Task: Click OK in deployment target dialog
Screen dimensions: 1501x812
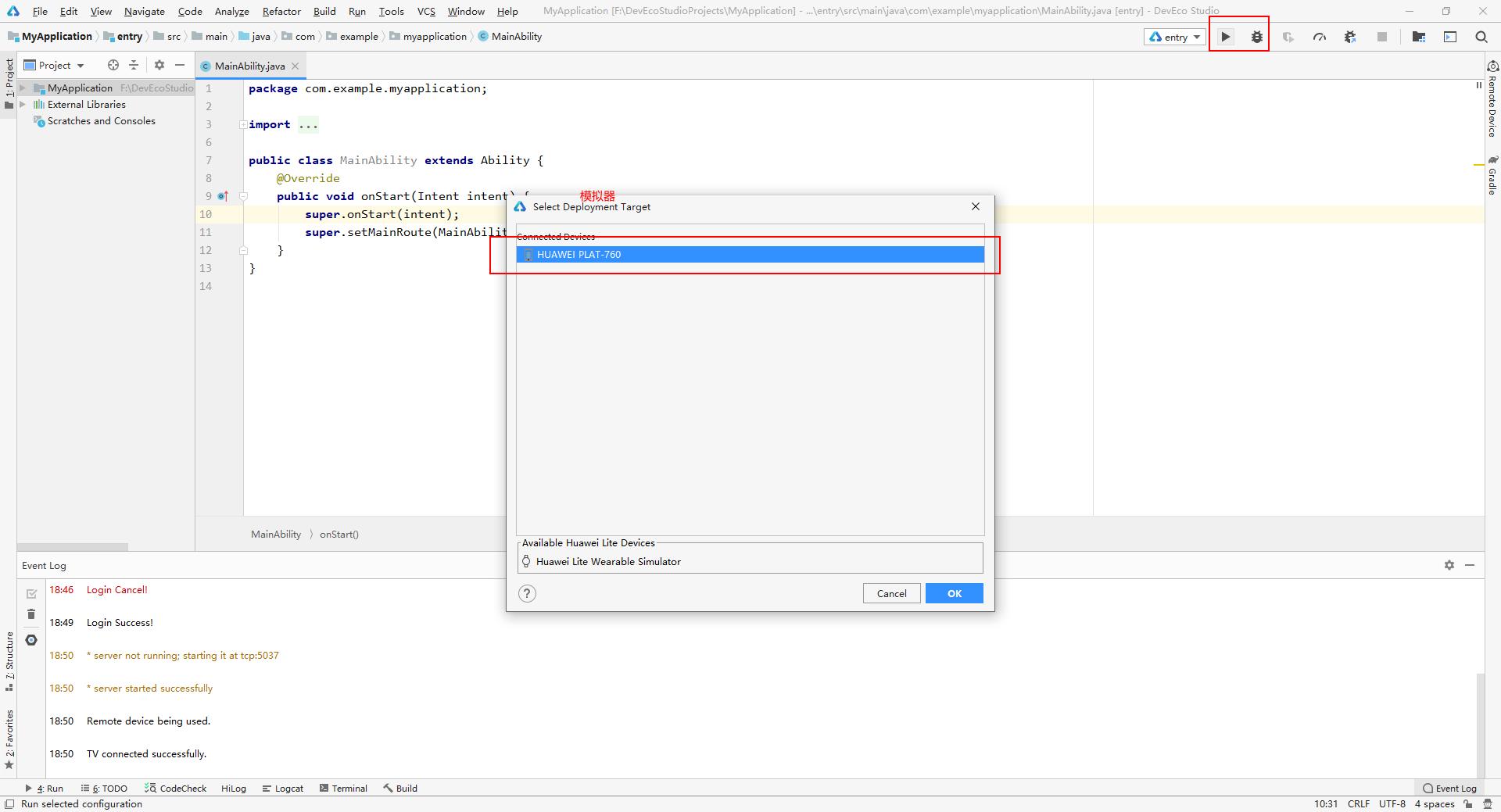Action: [954, 594]
